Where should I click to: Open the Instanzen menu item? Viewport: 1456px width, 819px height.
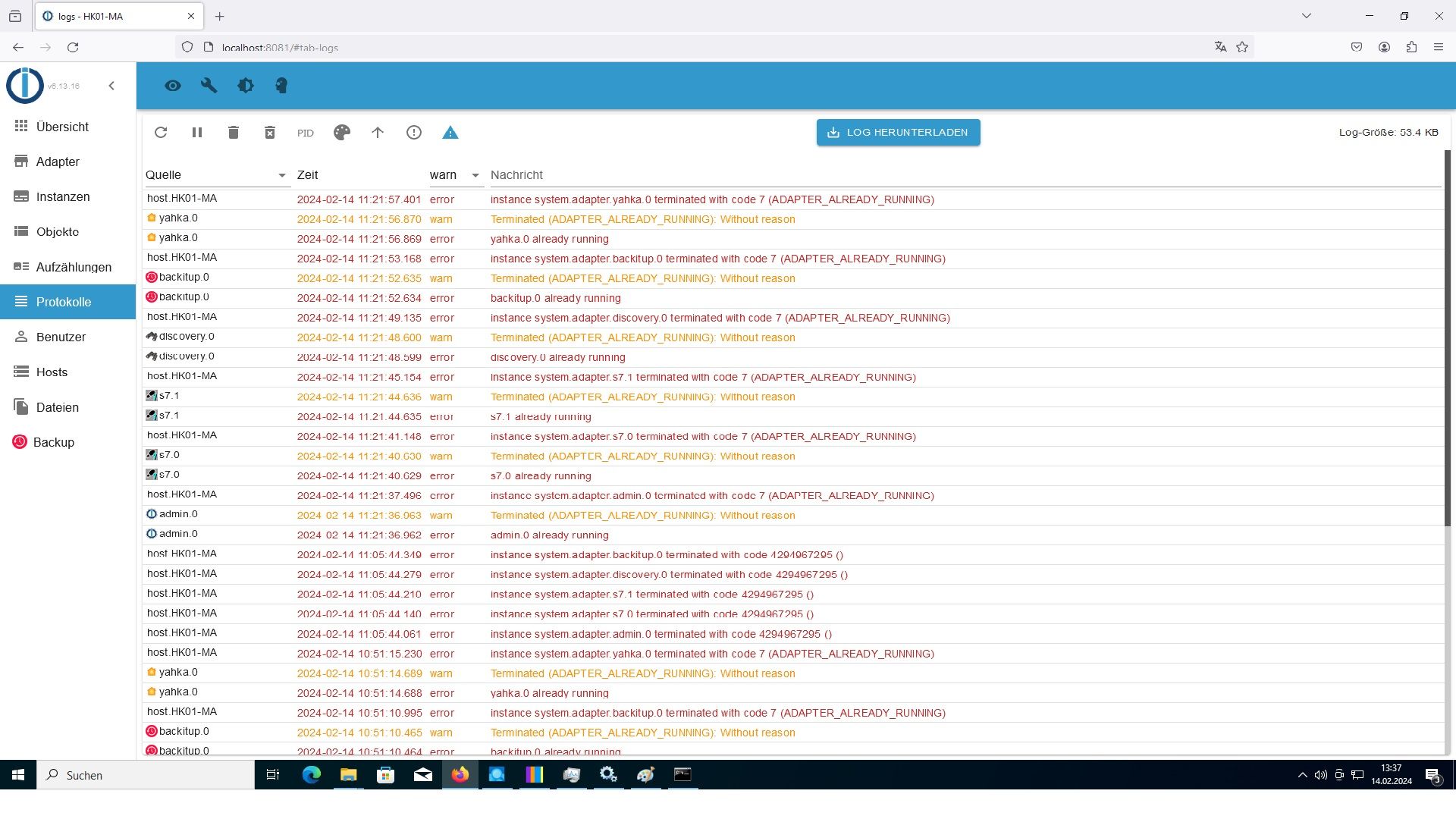tap(63, 197)
